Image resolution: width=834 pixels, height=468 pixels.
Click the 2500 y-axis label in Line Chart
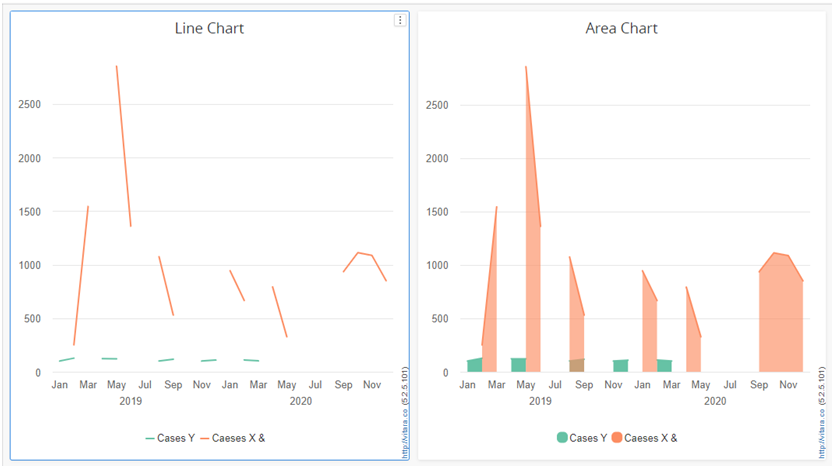pos(32,104)
